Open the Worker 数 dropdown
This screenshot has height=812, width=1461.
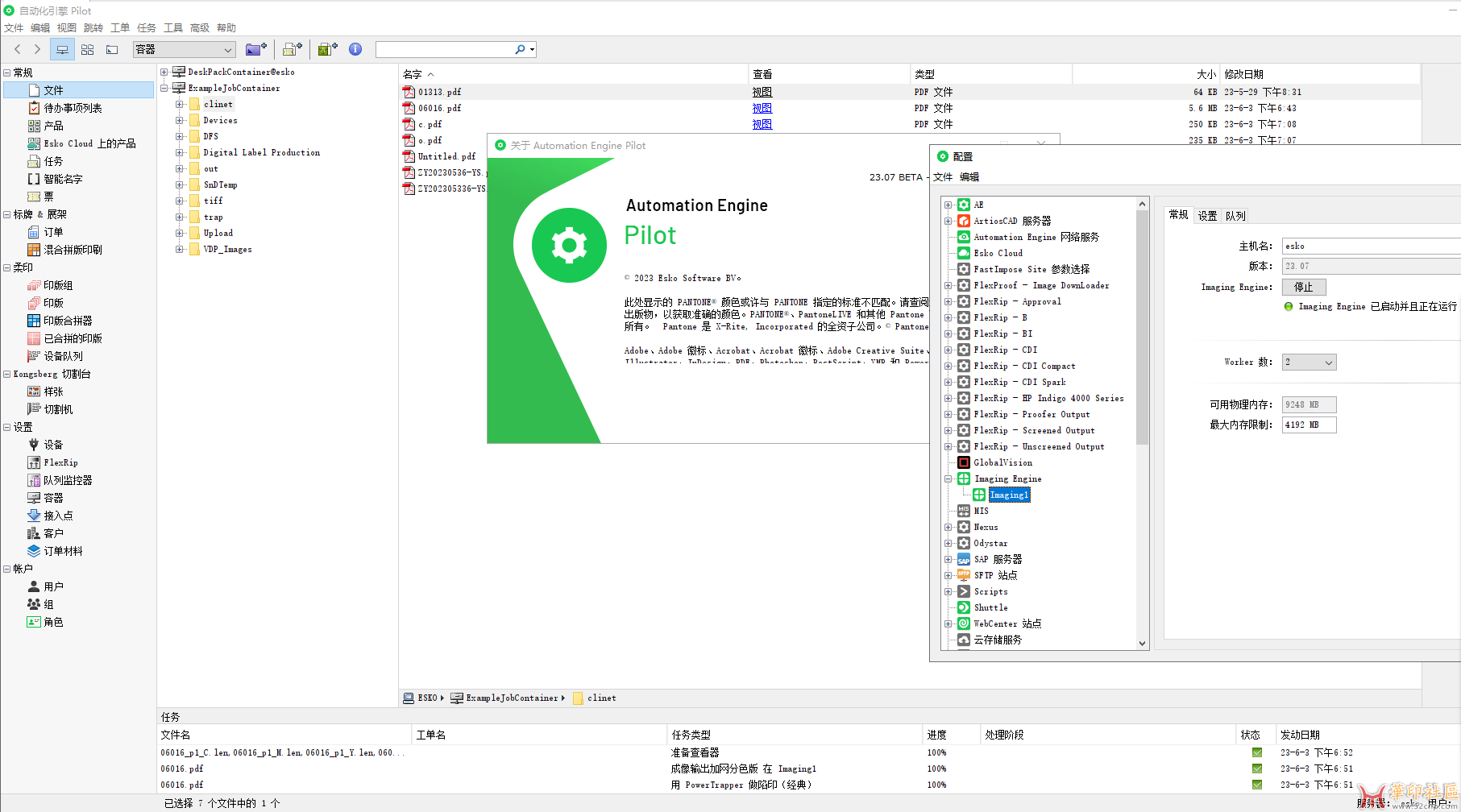click(1309, 362)
